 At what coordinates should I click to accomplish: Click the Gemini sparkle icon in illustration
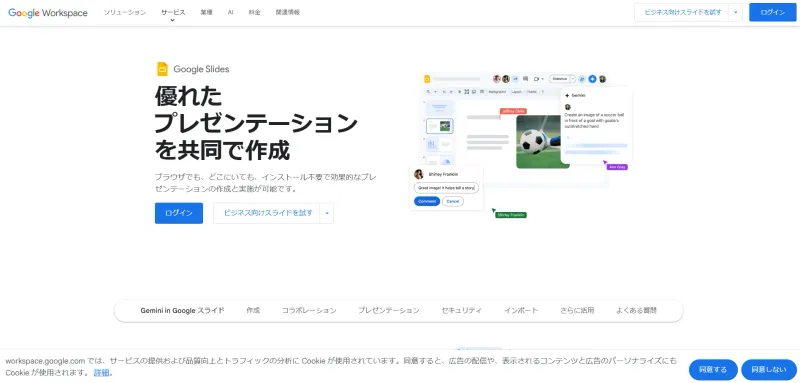click(567, 95)
